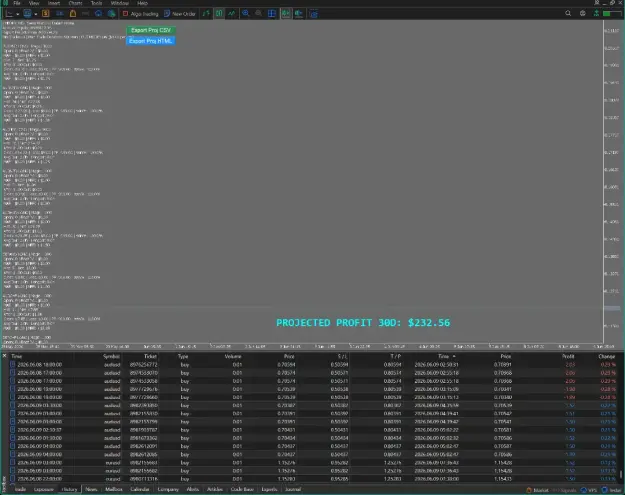Screen dimensions: 625x495
Task: Click the green globe signals icon
Action: pyautogui.click(x=112, y=14)
